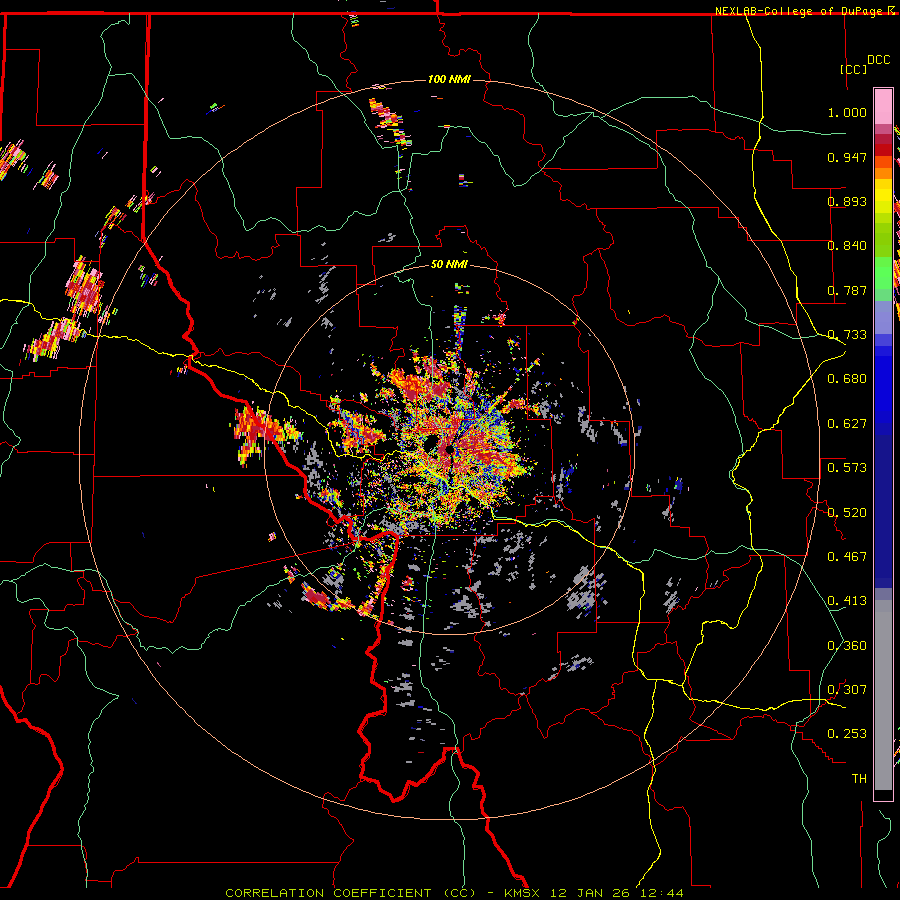The height and width of the screenshot is (900, 900).
Task: Click the 0.520 scale value
Action: pos(847,513)
